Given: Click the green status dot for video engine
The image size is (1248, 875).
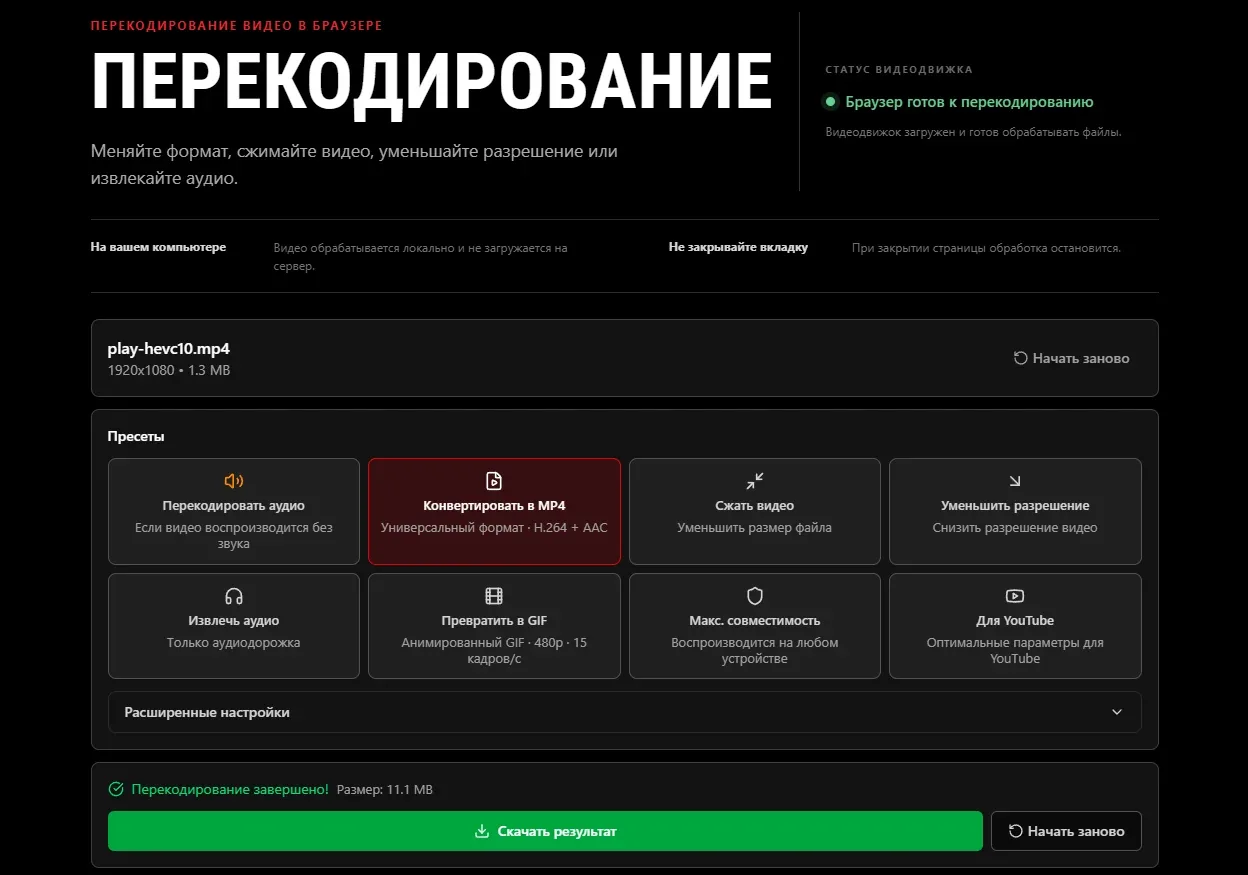Looking at the screenshot, I should click(x=830, y=102).
